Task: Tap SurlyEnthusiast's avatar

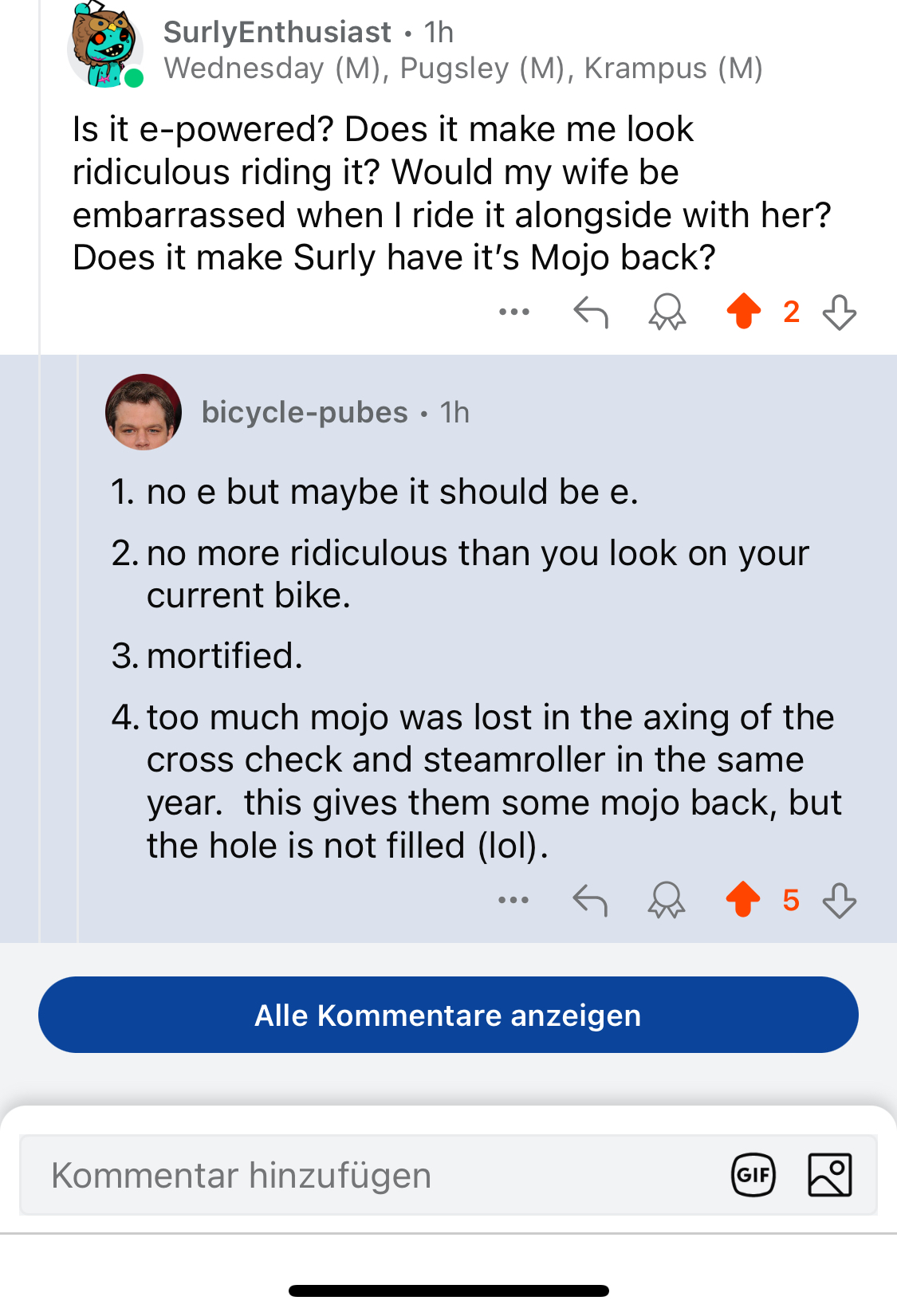Action: (104, 45)
